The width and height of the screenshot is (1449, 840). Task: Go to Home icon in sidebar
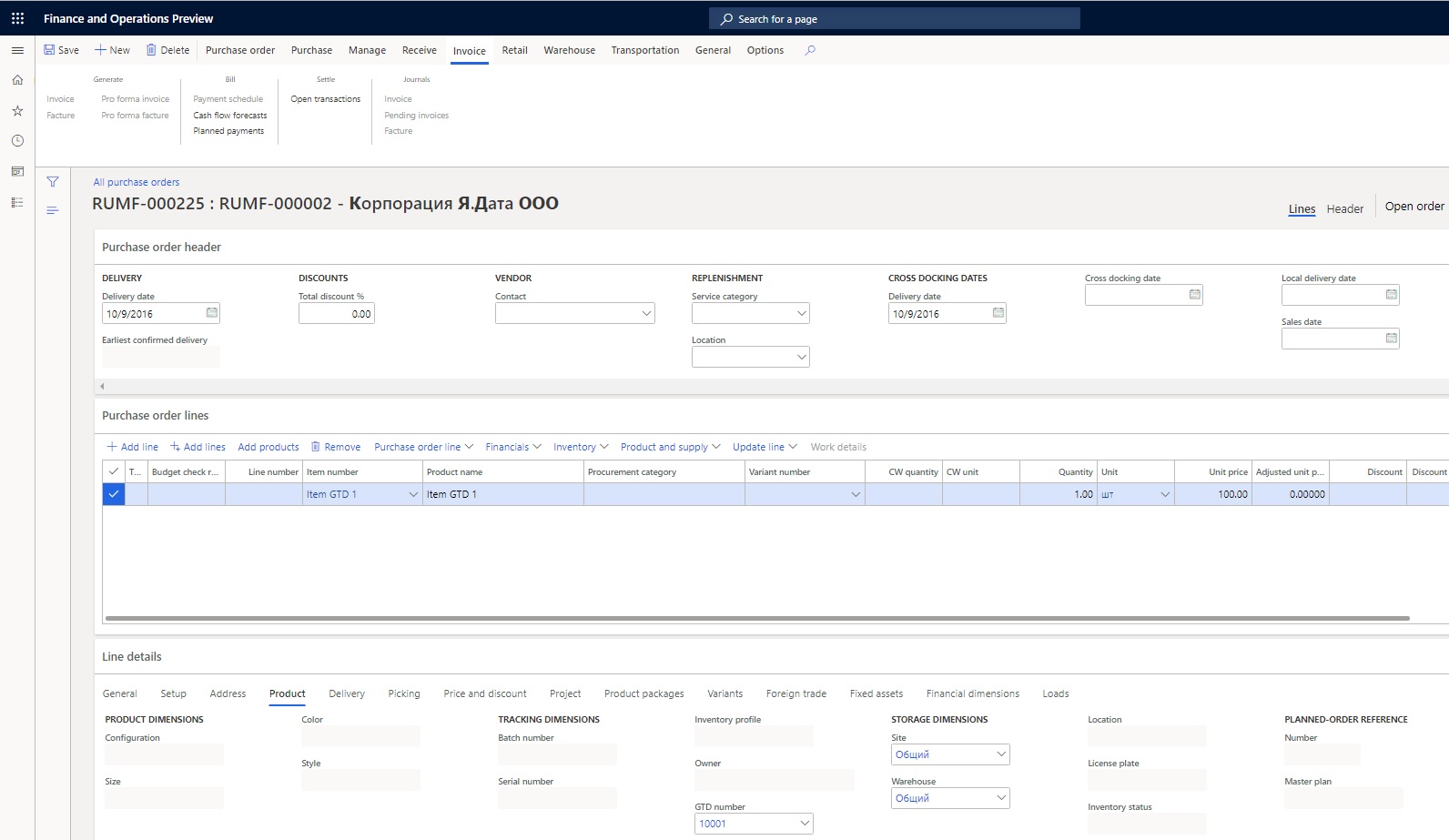tap(17, 80)
